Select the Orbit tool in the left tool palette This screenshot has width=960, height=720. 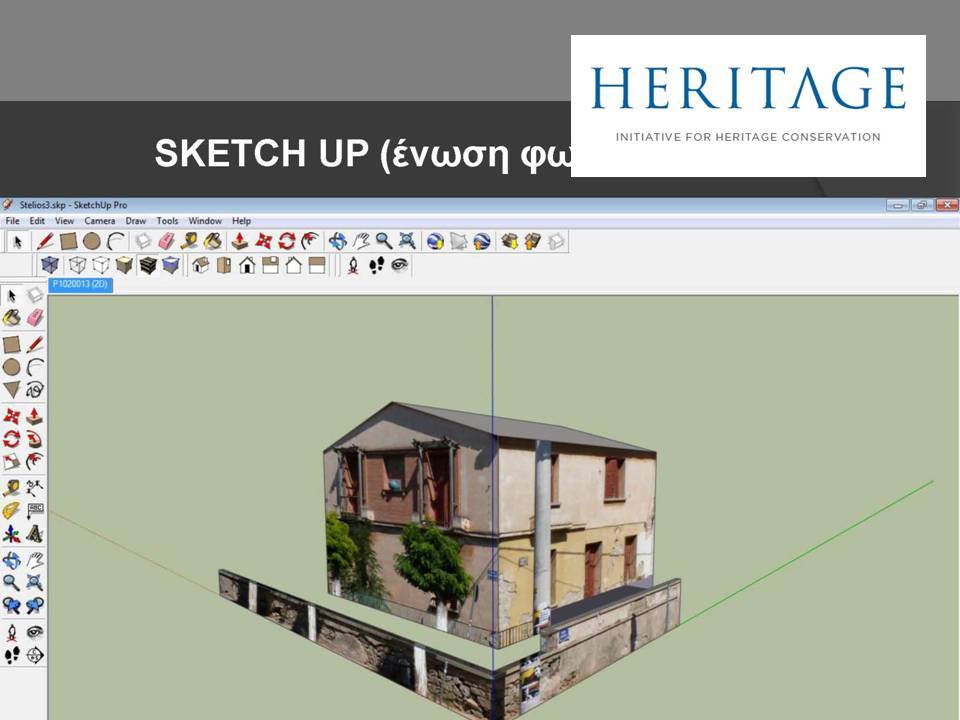tap(12, 560)
